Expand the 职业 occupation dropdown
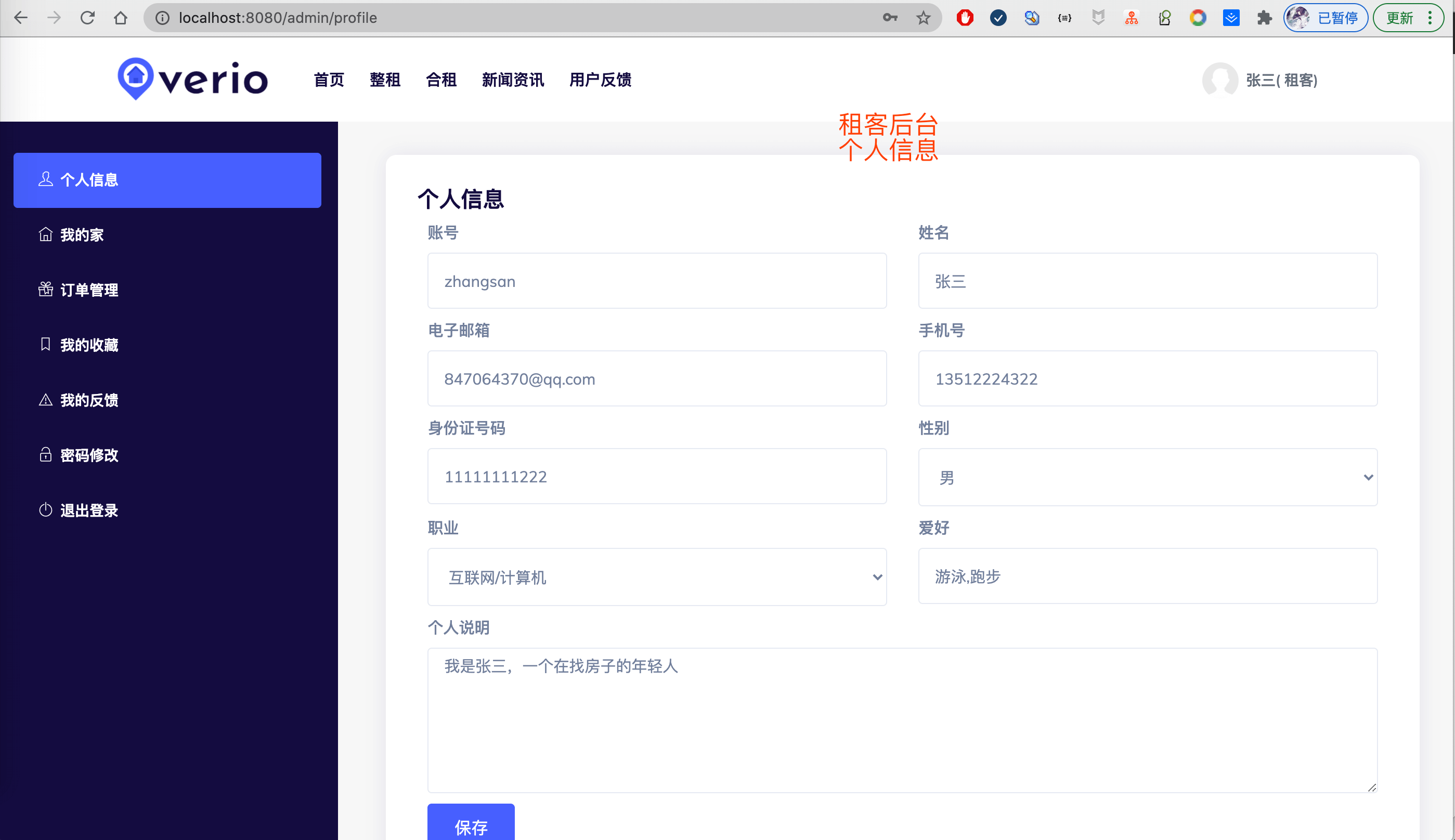This screenshot has width=1455, height=840. pyautogui.click(x=656, y=577)
